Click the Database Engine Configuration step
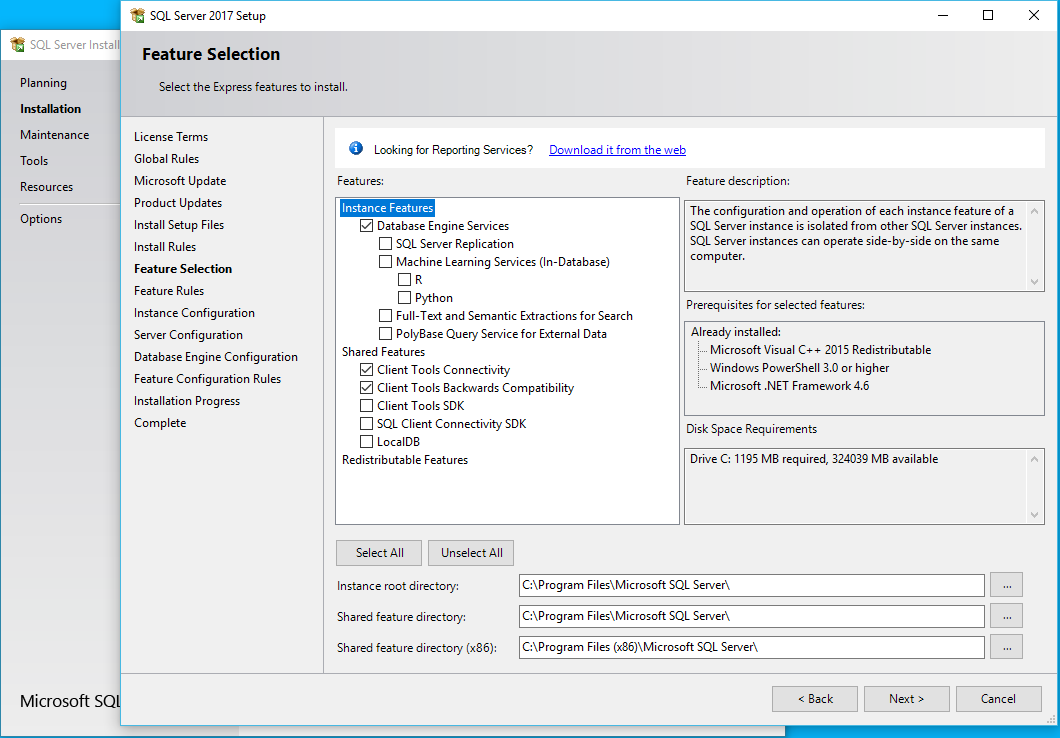The height and width of the screenshot is (738, 1060). (x=216, y=357)
